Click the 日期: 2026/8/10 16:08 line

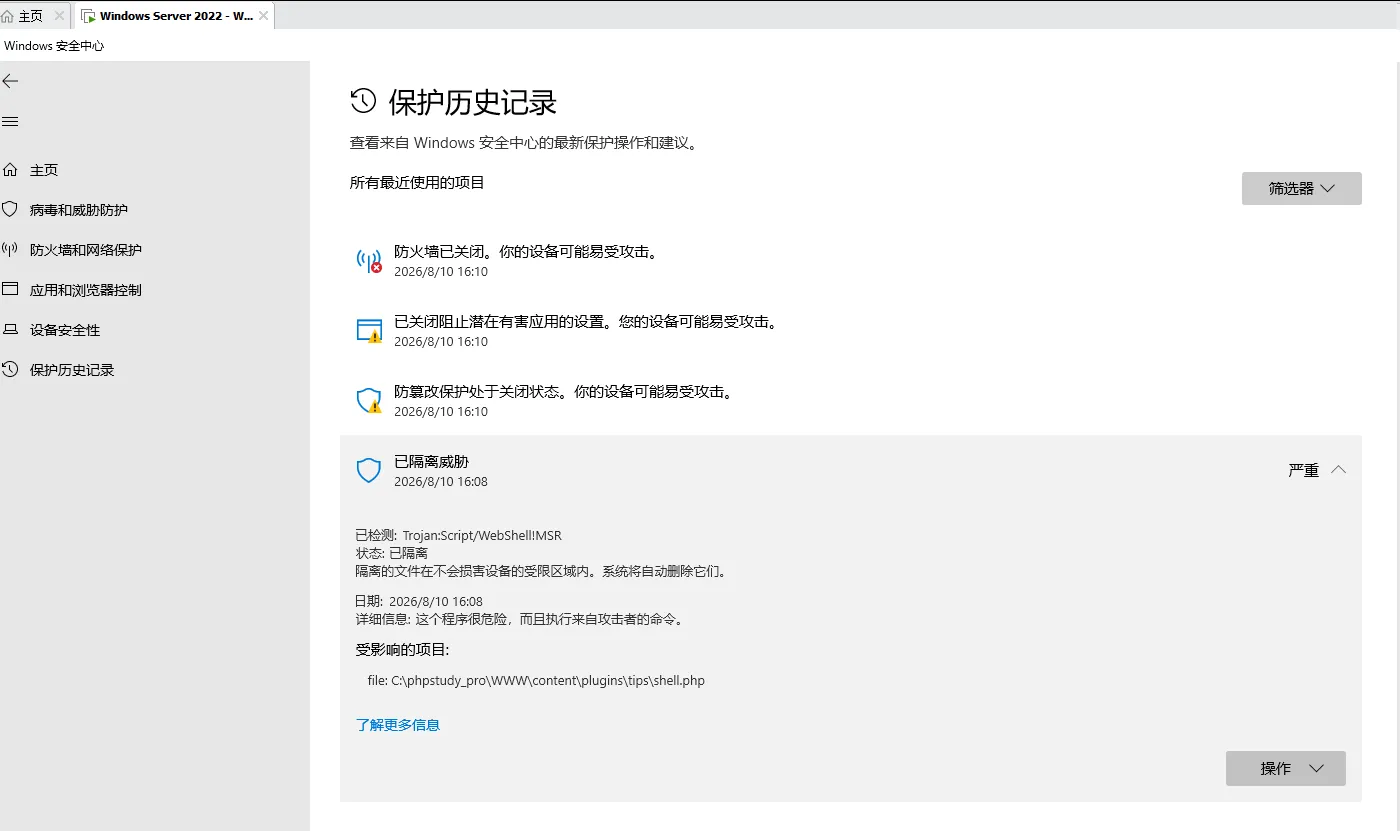pos(419,602)
